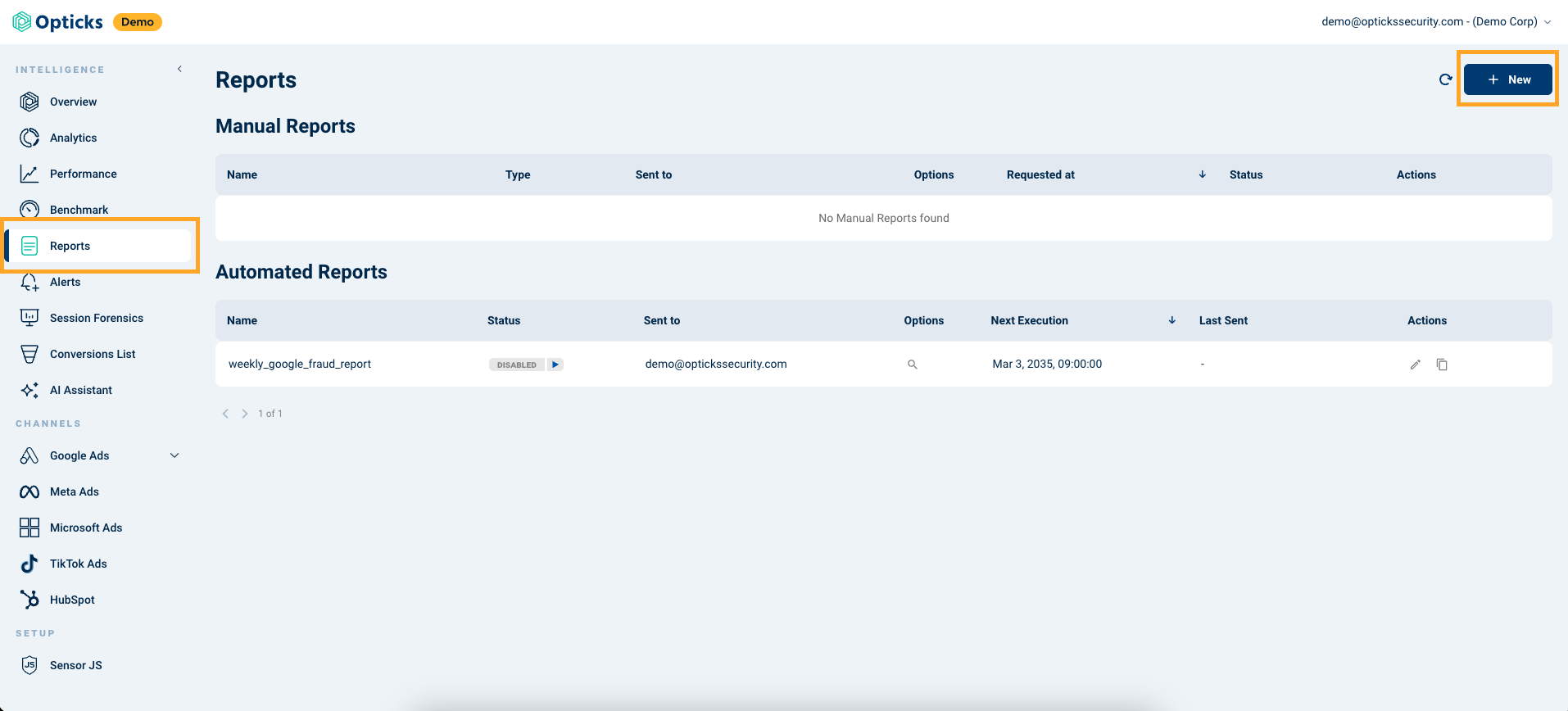Viewport: 1568px width, 711px height.
Task: Open Session Forensics menu item
Action: pos(98,318)
